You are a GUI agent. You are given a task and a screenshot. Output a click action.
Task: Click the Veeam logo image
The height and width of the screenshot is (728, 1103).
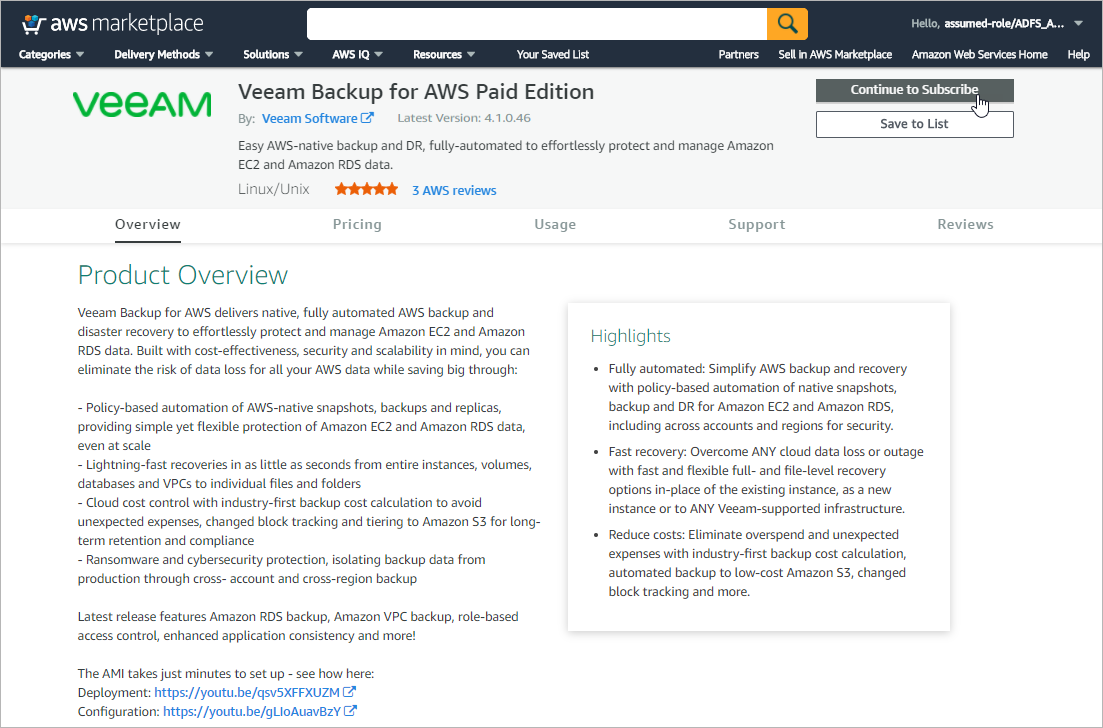click(x=142, y=104)
